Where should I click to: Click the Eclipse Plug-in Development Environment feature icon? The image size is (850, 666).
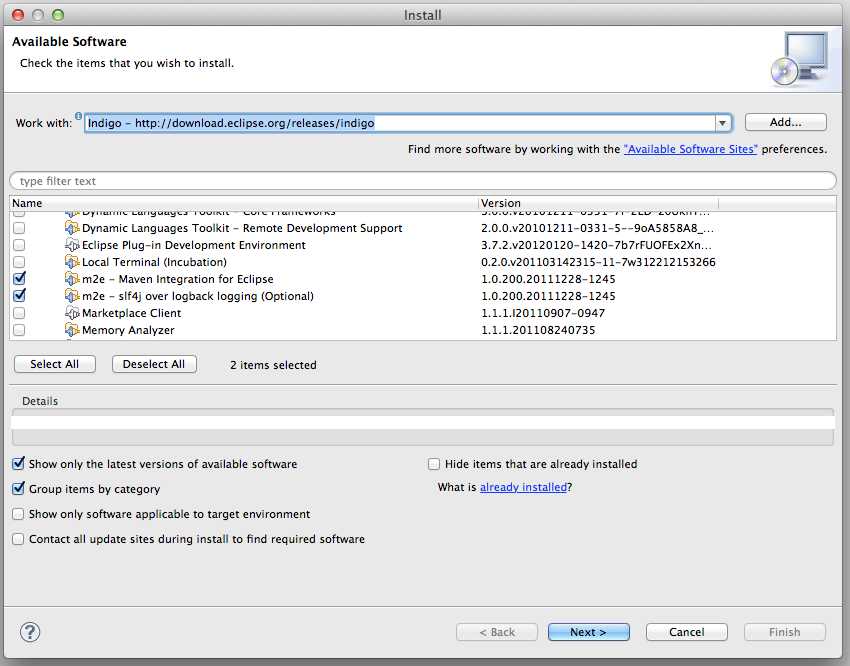click(x=72, y=245)
